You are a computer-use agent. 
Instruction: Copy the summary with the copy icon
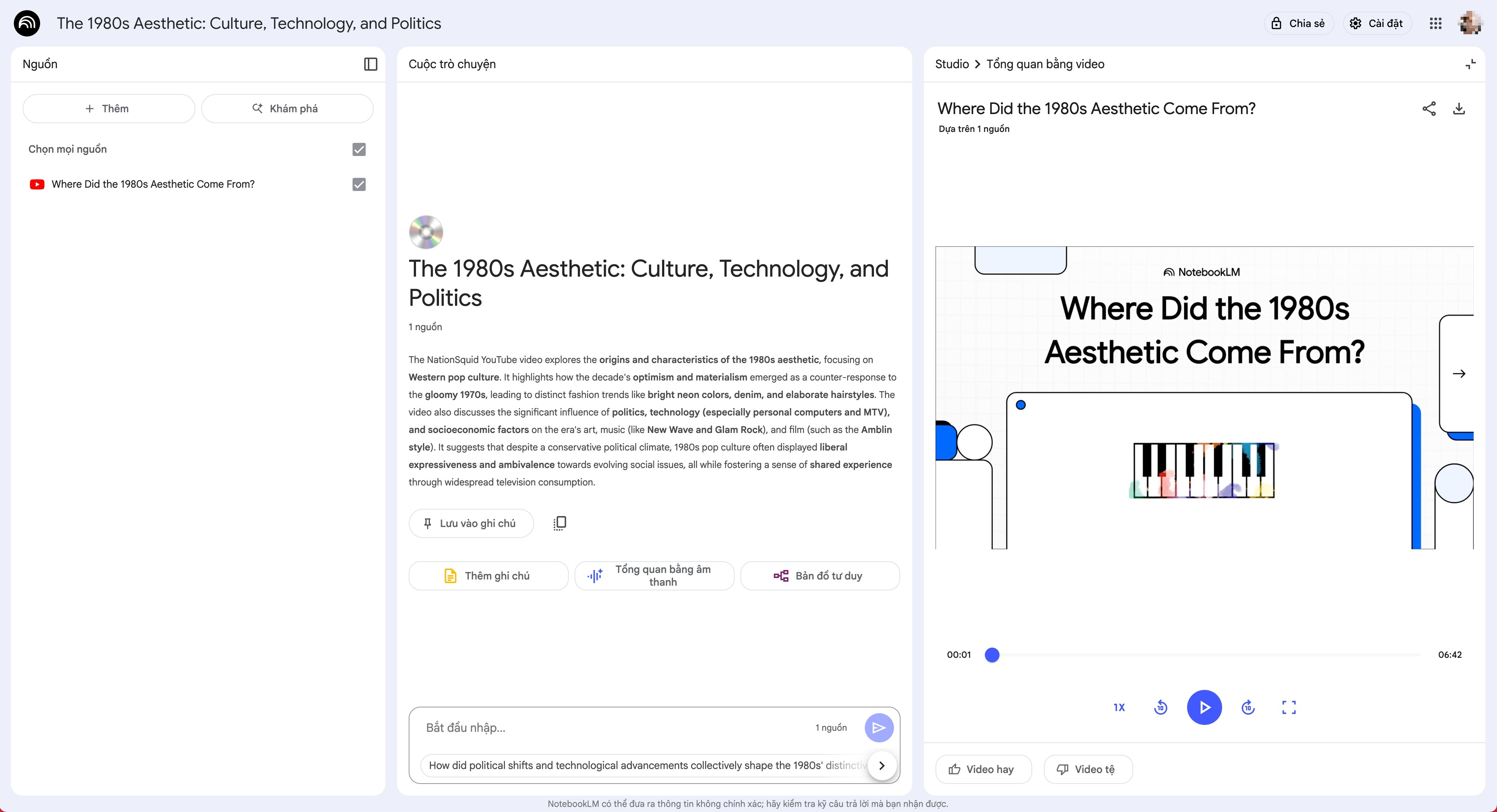pos(560,523)
